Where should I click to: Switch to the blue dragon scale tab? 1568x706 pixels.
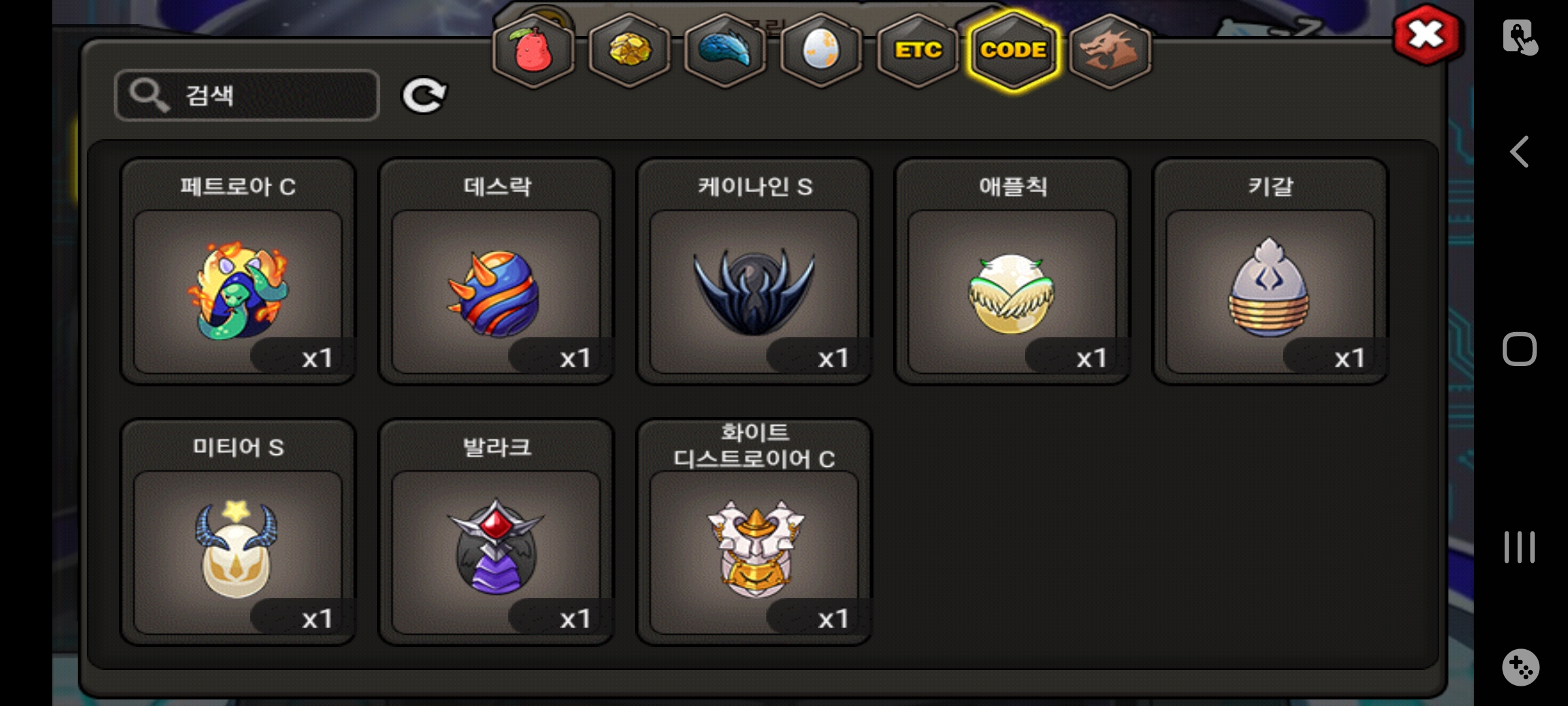tap(725, 50)
